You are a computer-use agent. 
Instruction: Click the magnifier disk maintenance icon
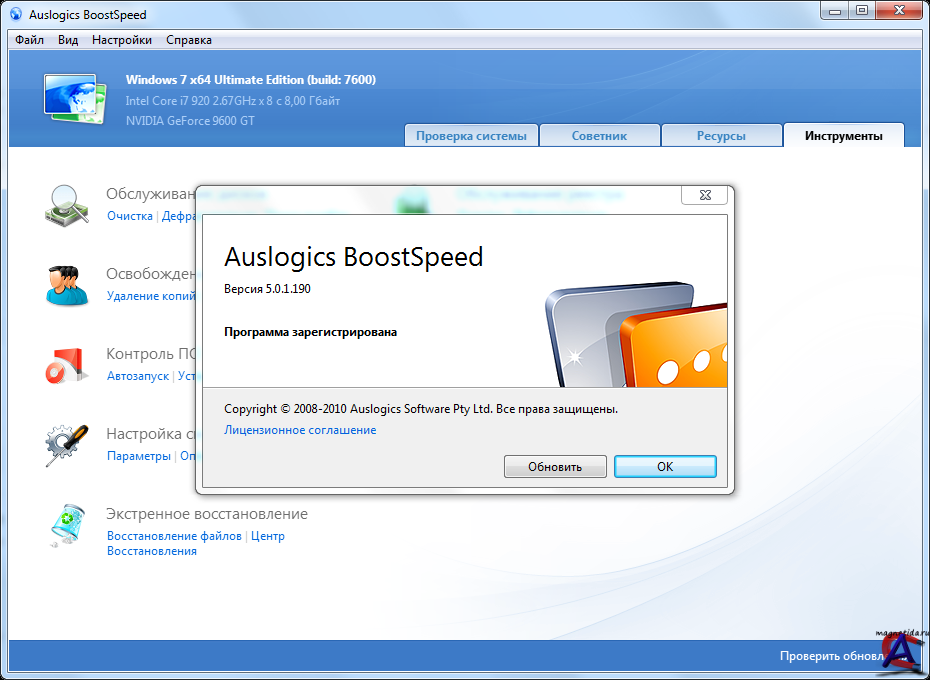coord(67,204)
